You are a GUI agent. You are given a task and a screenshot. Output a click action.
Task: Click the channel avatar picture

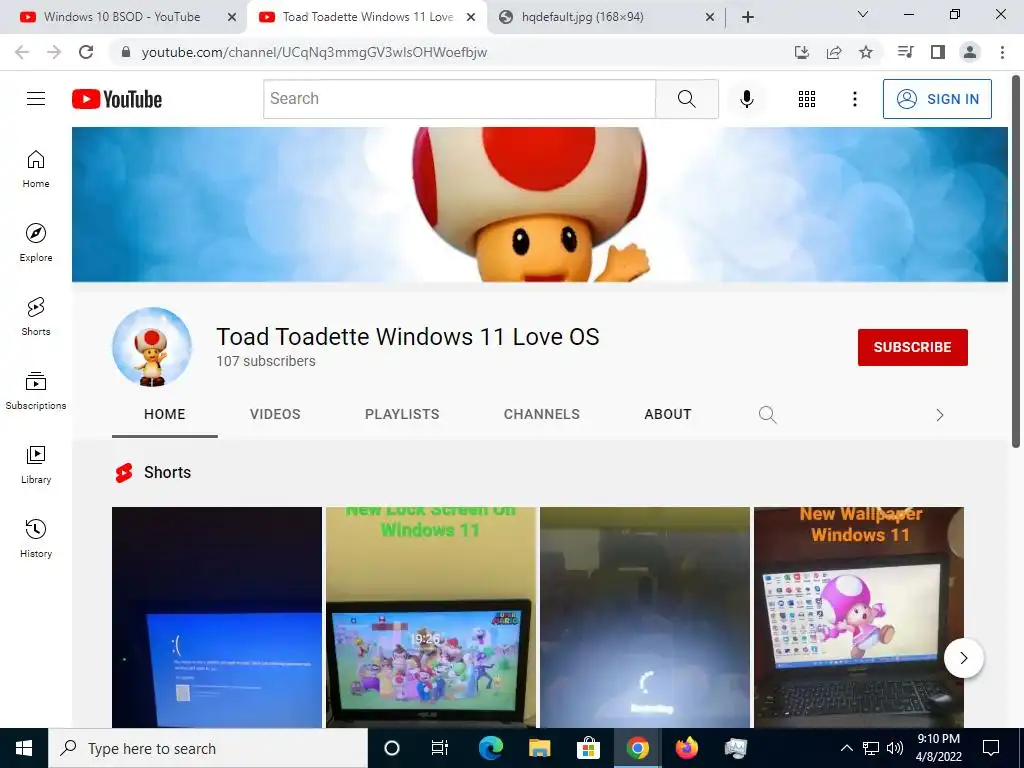[152, 347]
